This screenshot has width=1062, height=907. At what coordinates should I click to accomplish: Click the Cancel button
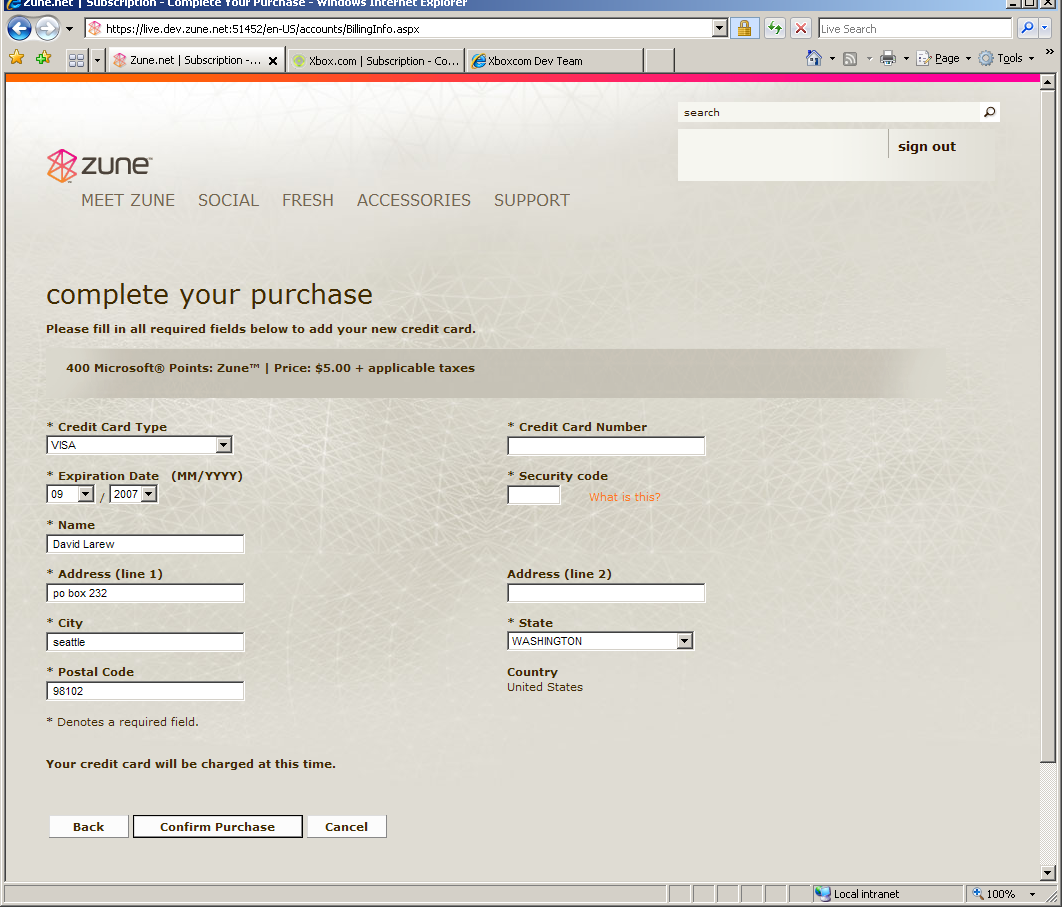(x=347, y=826)
